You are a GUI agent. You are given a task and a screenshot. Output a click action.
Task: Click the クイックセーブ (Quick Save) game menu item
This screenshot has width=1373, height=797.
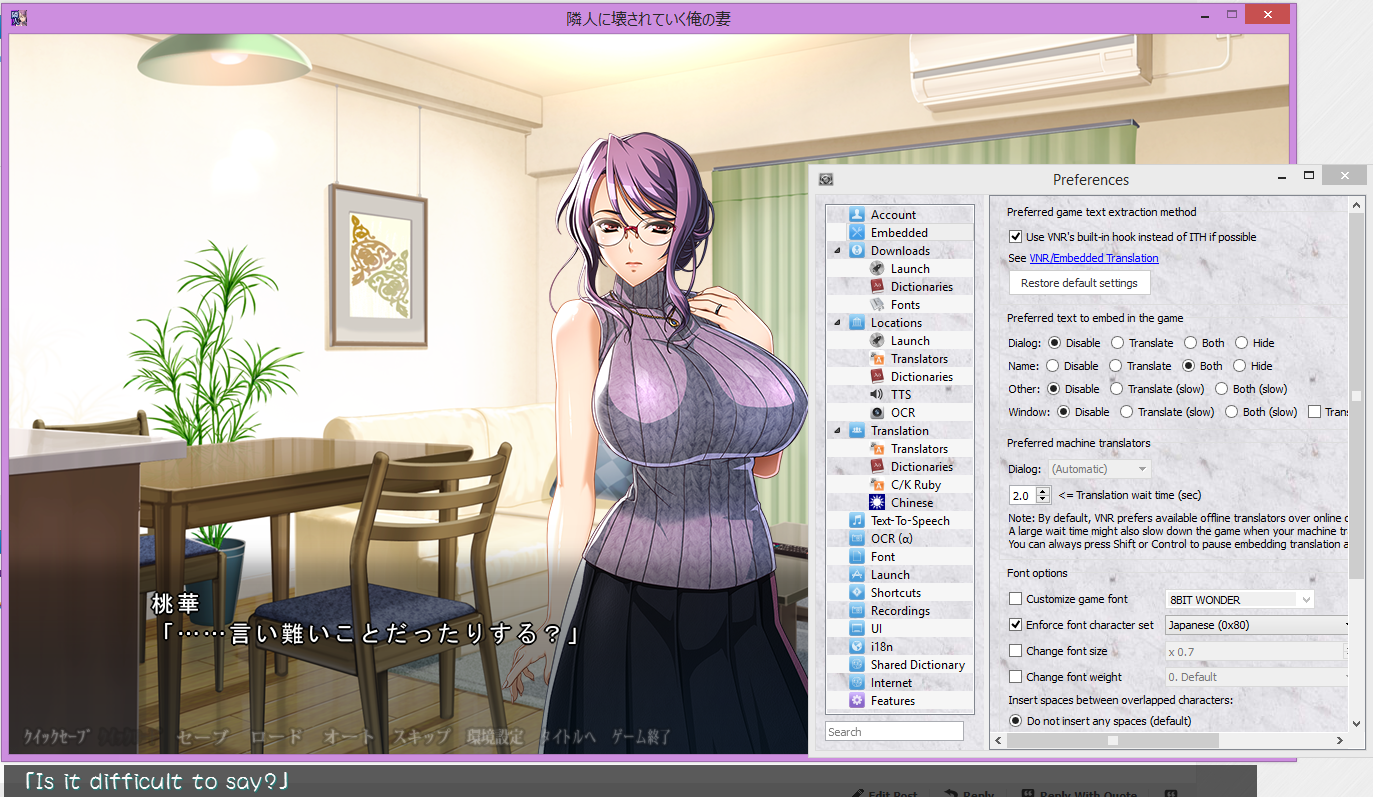pyautogui.click(x=57, y=737)
